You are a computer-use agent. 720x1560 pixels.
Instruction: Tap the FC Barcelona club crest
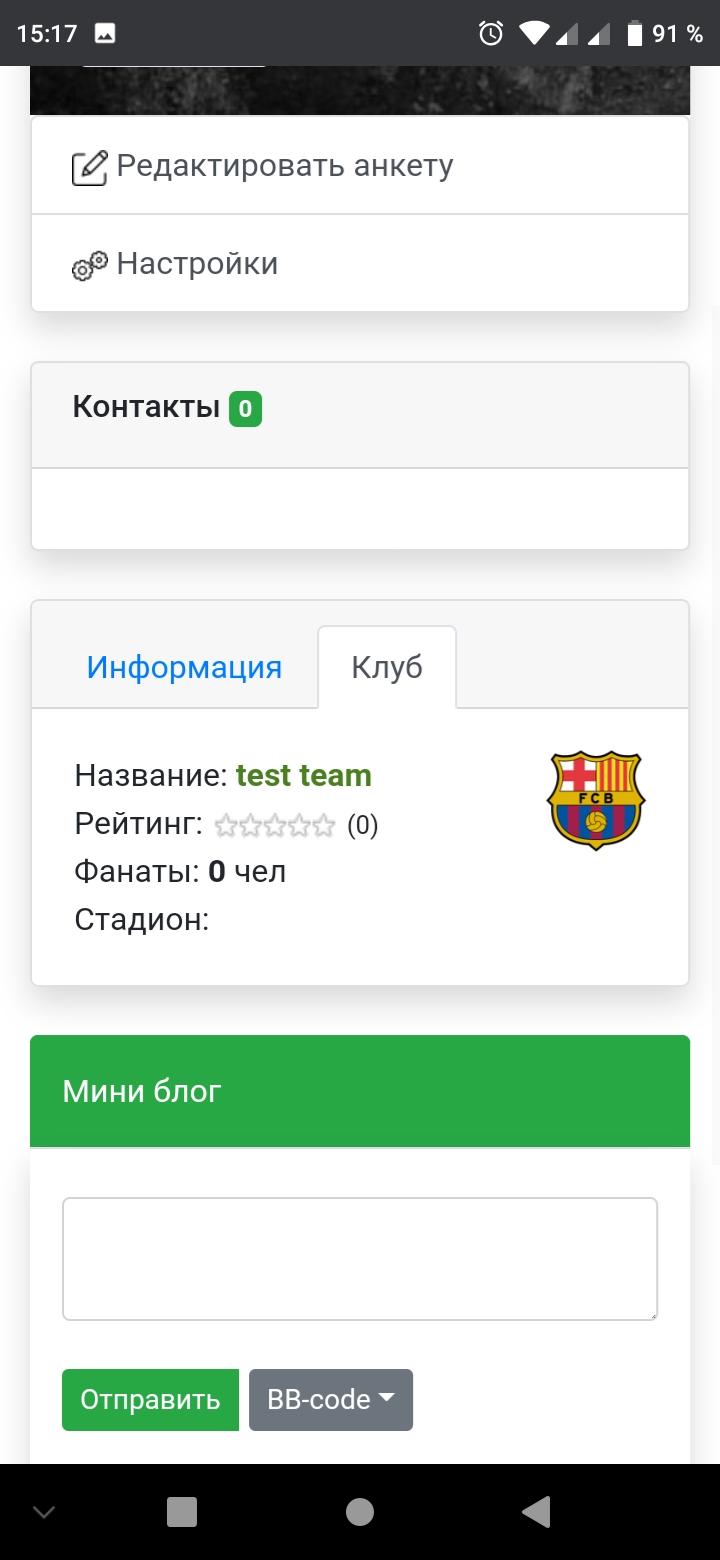pos(596,800)
